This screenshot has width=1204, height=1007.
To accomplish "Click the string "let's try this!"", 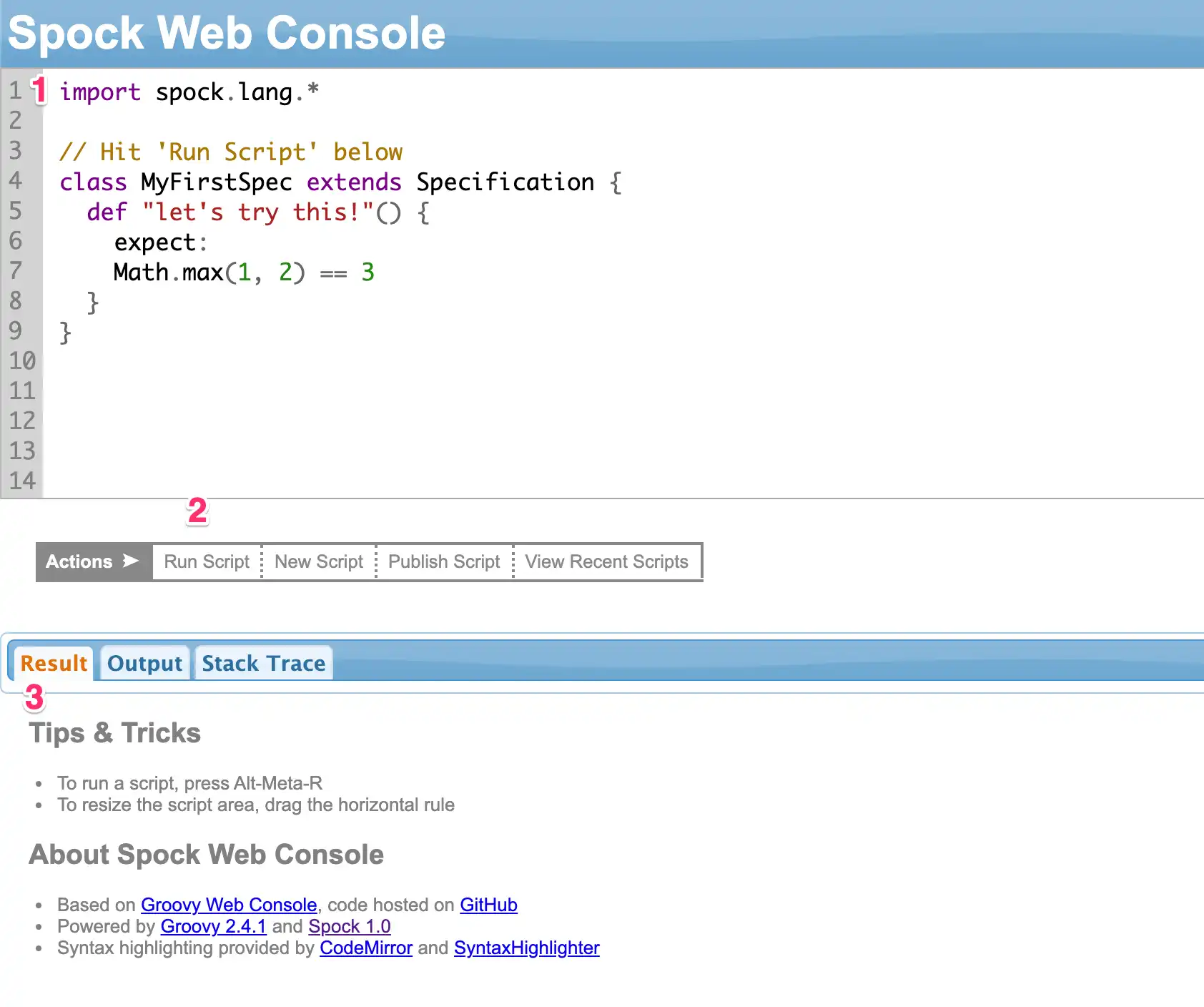I will coord(258,212).
